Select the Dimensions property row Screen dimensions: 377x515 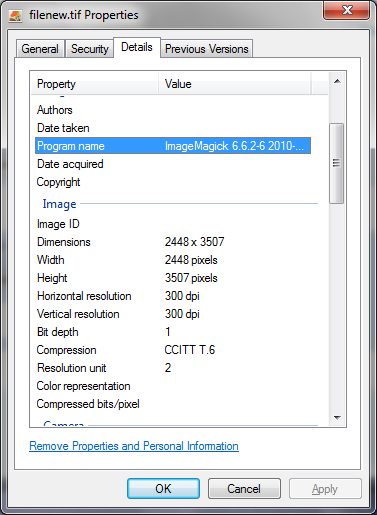pos(173,242)
